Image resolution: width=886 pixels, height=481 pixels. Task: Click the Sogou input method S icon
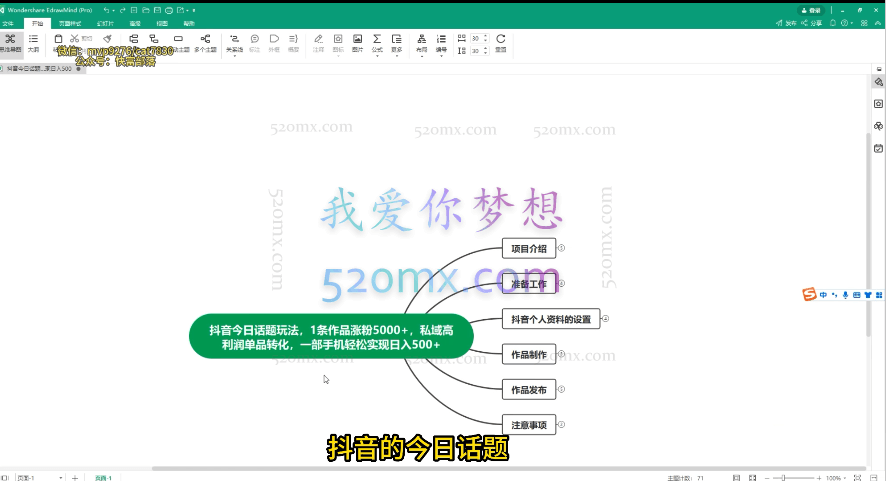(809, 294)
